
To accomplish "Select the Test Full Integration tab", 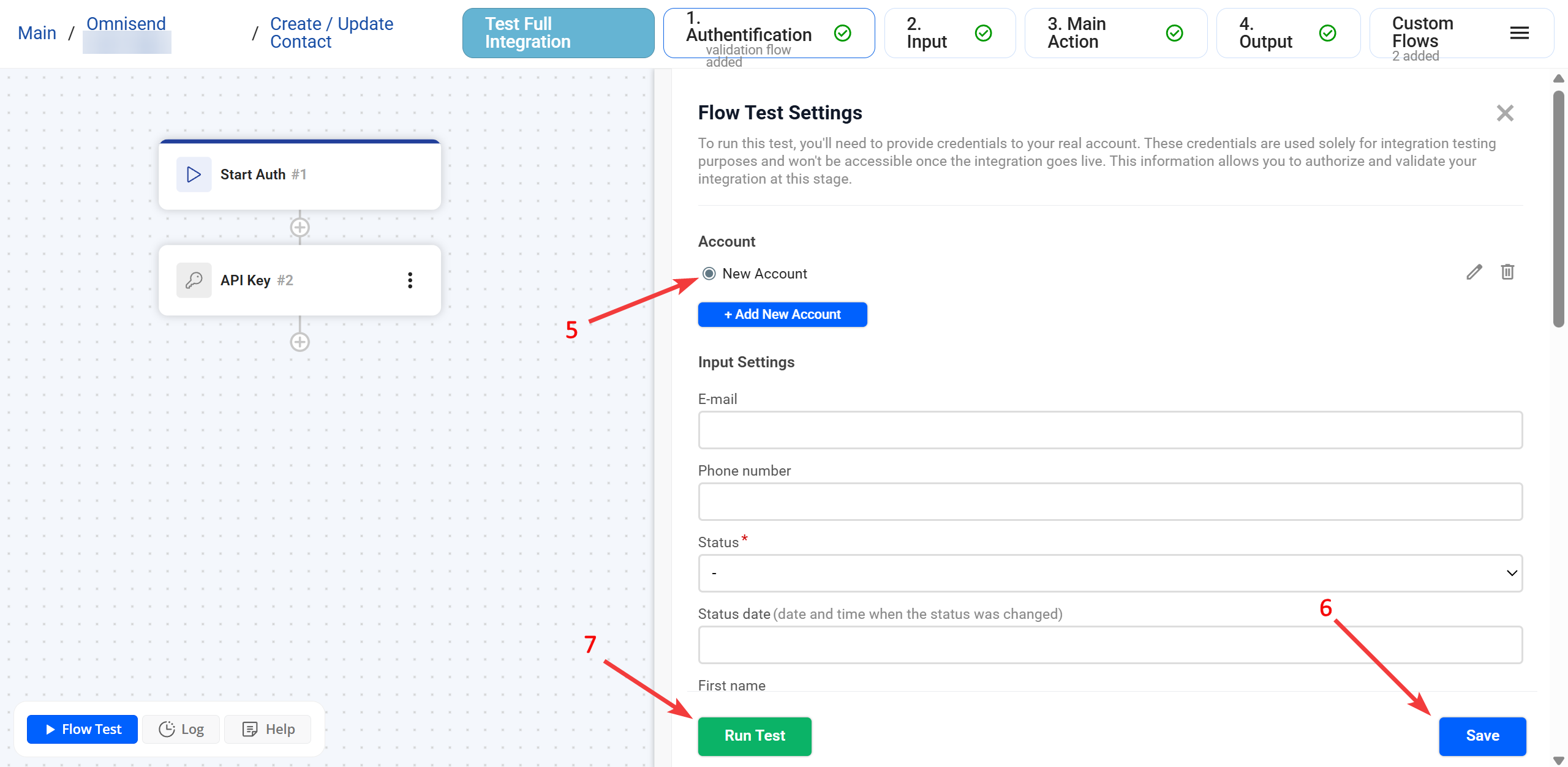I will pos(558,33).
